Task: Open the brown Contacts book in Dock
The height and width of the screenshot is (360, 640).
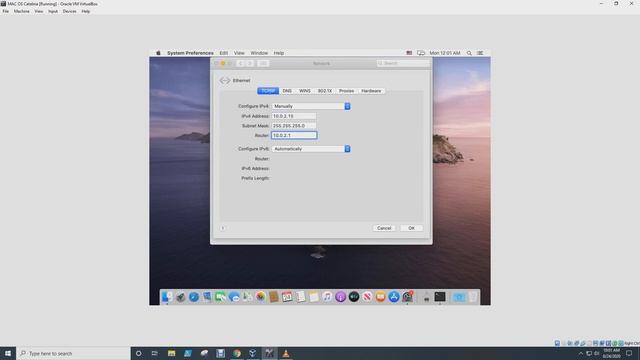Action: pyautogui.click(x=274, y=297)
